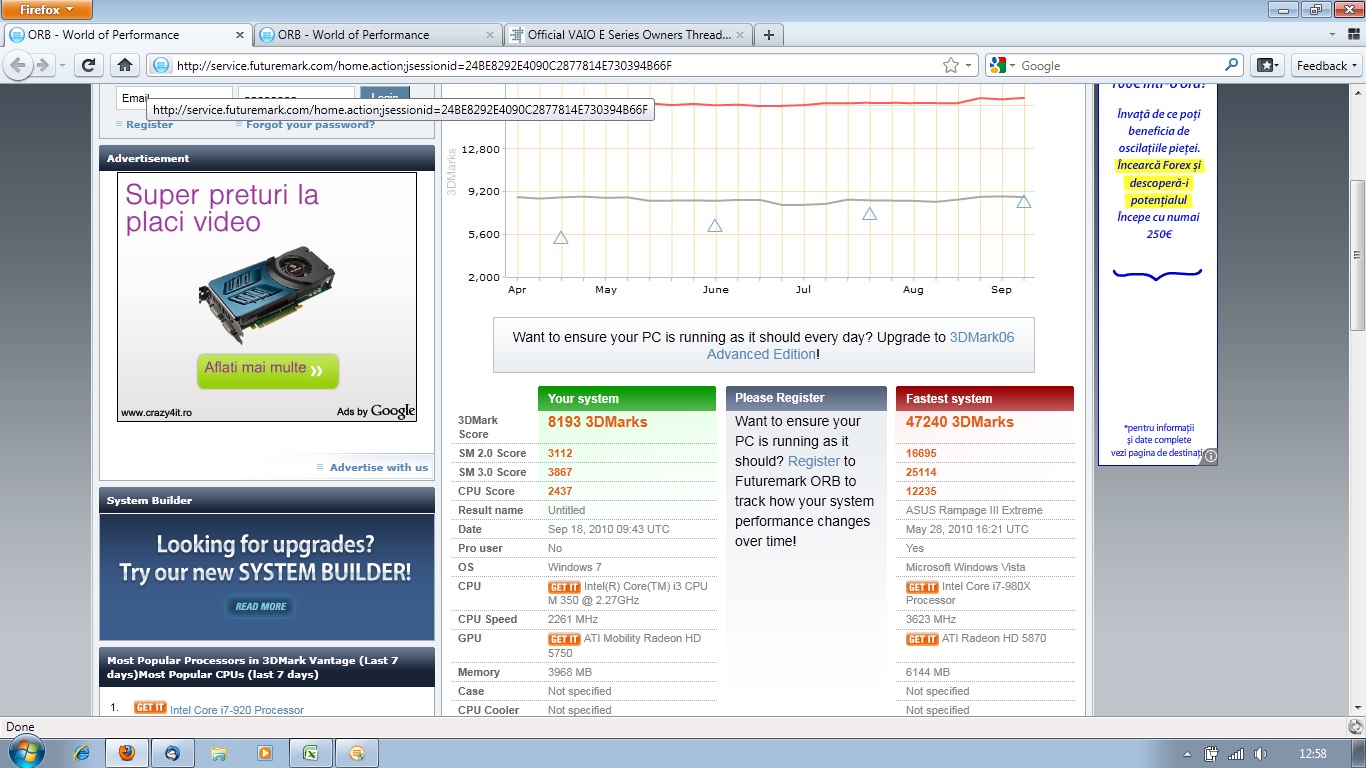The height and width of the screenshot is (768, 1366).
Task: Open a new tab with plus button
Action: point(768,35)
